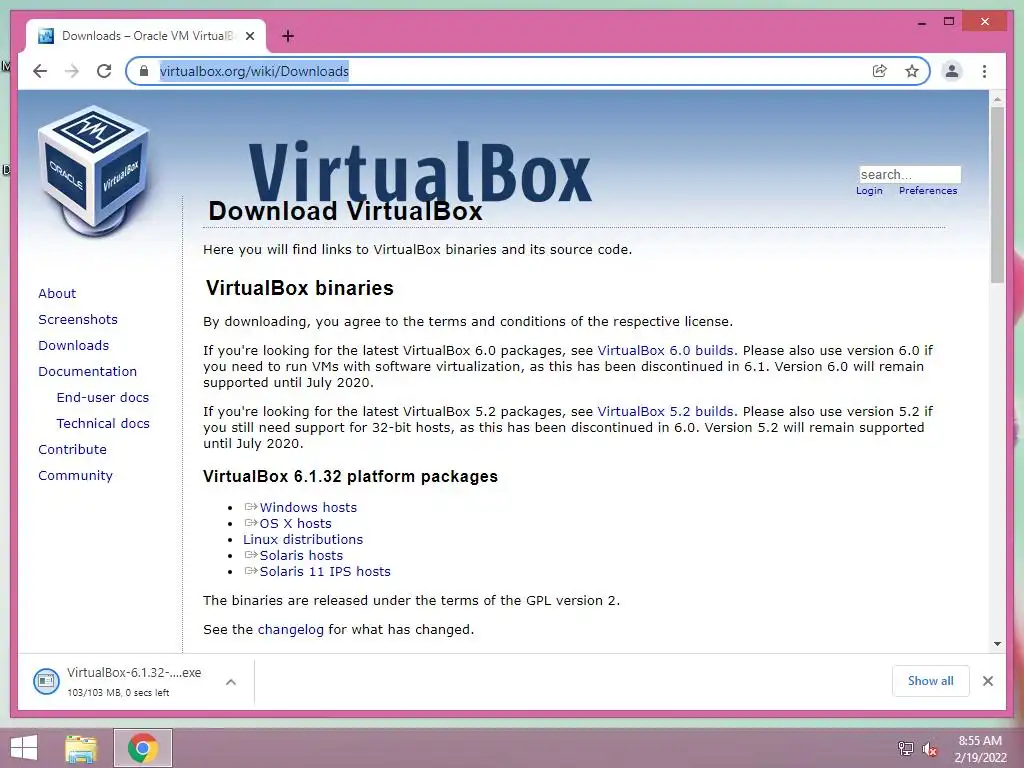The height and width of the screenshot is (768, 1024).
Task: Select the Downloads – Oracle VM VirtualBox tab
Action: 146,36
